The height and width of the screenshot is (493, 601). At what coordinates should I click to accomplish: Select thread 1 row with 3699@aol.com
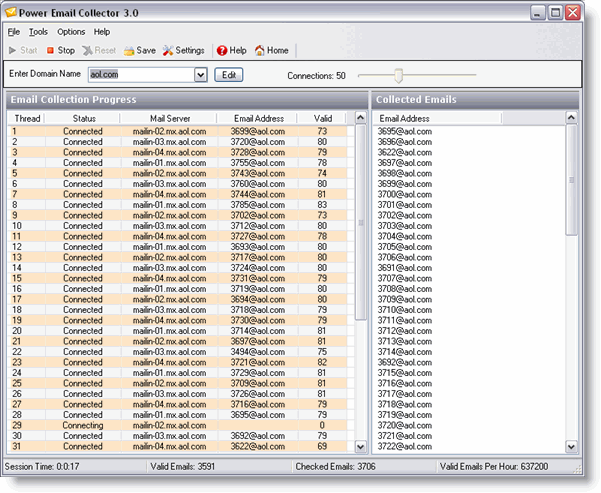177,131
